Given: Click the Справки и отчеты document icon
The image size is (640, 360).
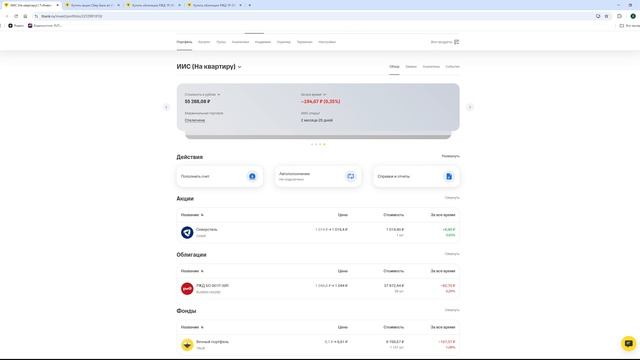Looking at the screenshot, I should [x=449, y=176].
